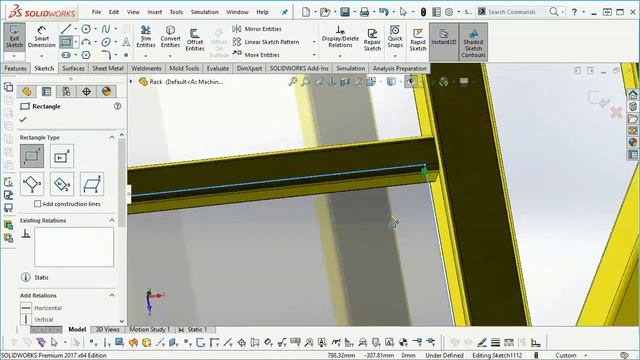Collapse the Add Relations section

click(112, 295)
